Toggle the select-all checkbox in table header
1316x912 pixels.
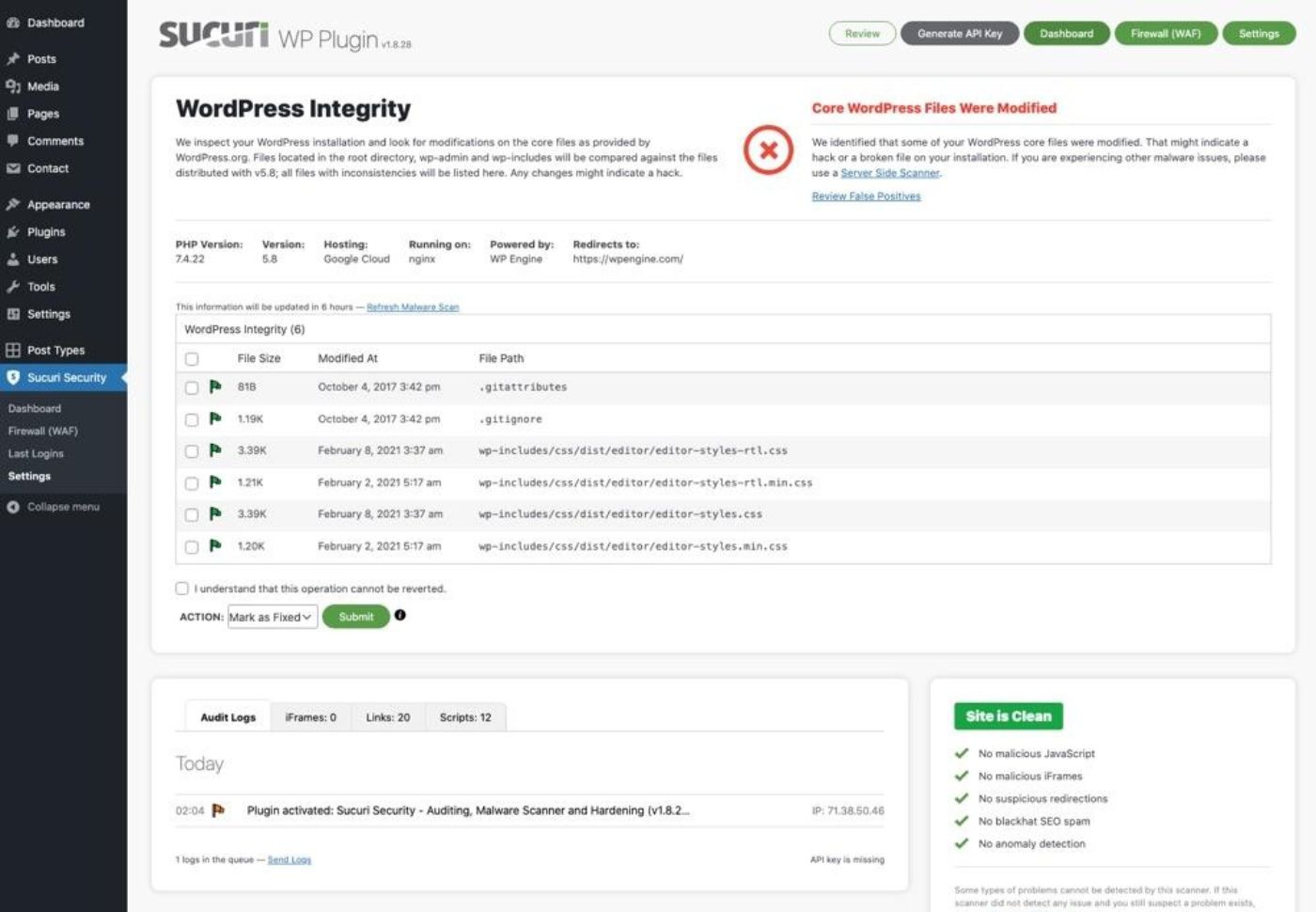pyautogui.click(x=192, y=358)
